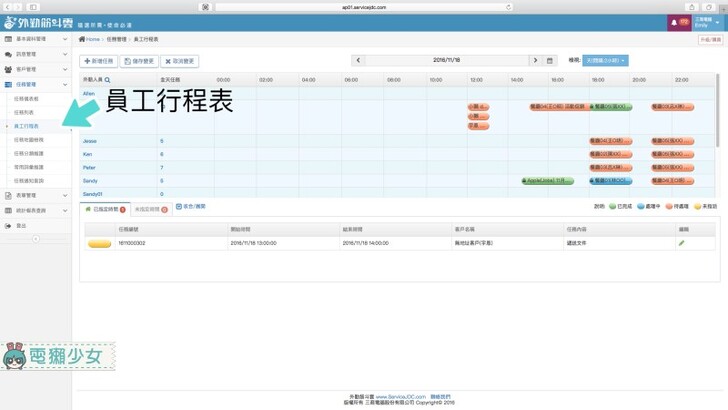The width and height of the screenshot is (728, 410).
Task: Collapse the sidebar with the bottom toggle
Action: click(x=36, y=239)
